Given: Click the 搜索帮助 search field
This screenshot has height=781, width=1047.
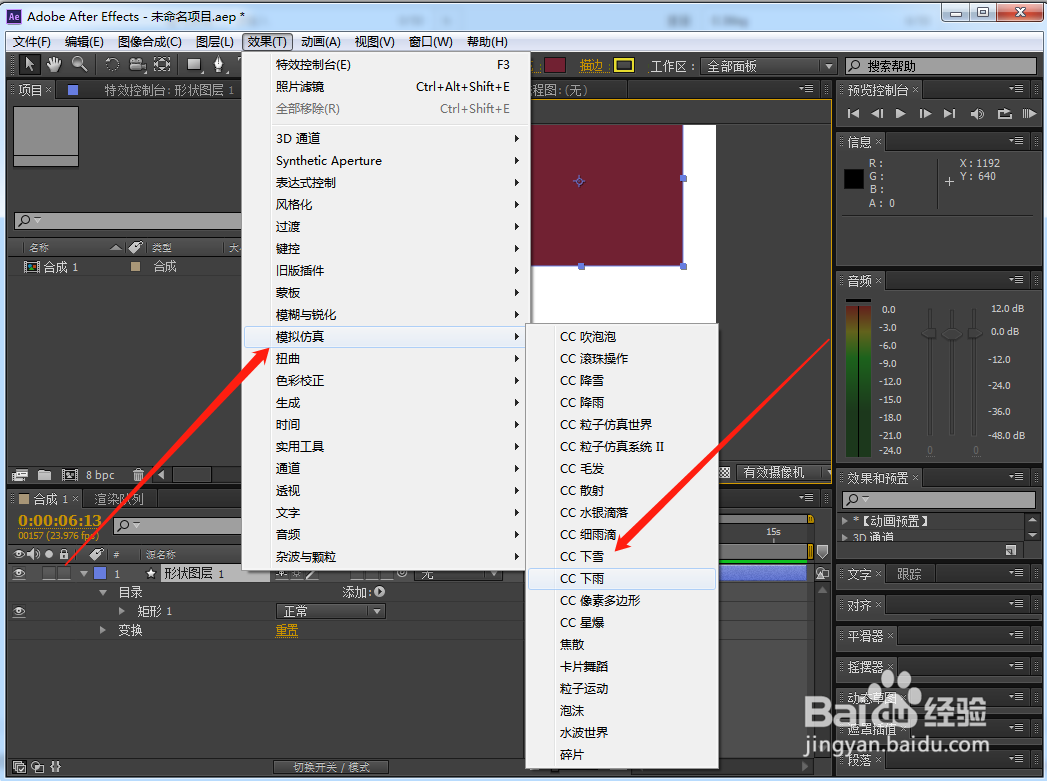Looking at the screenshot, I should (940, 66).
